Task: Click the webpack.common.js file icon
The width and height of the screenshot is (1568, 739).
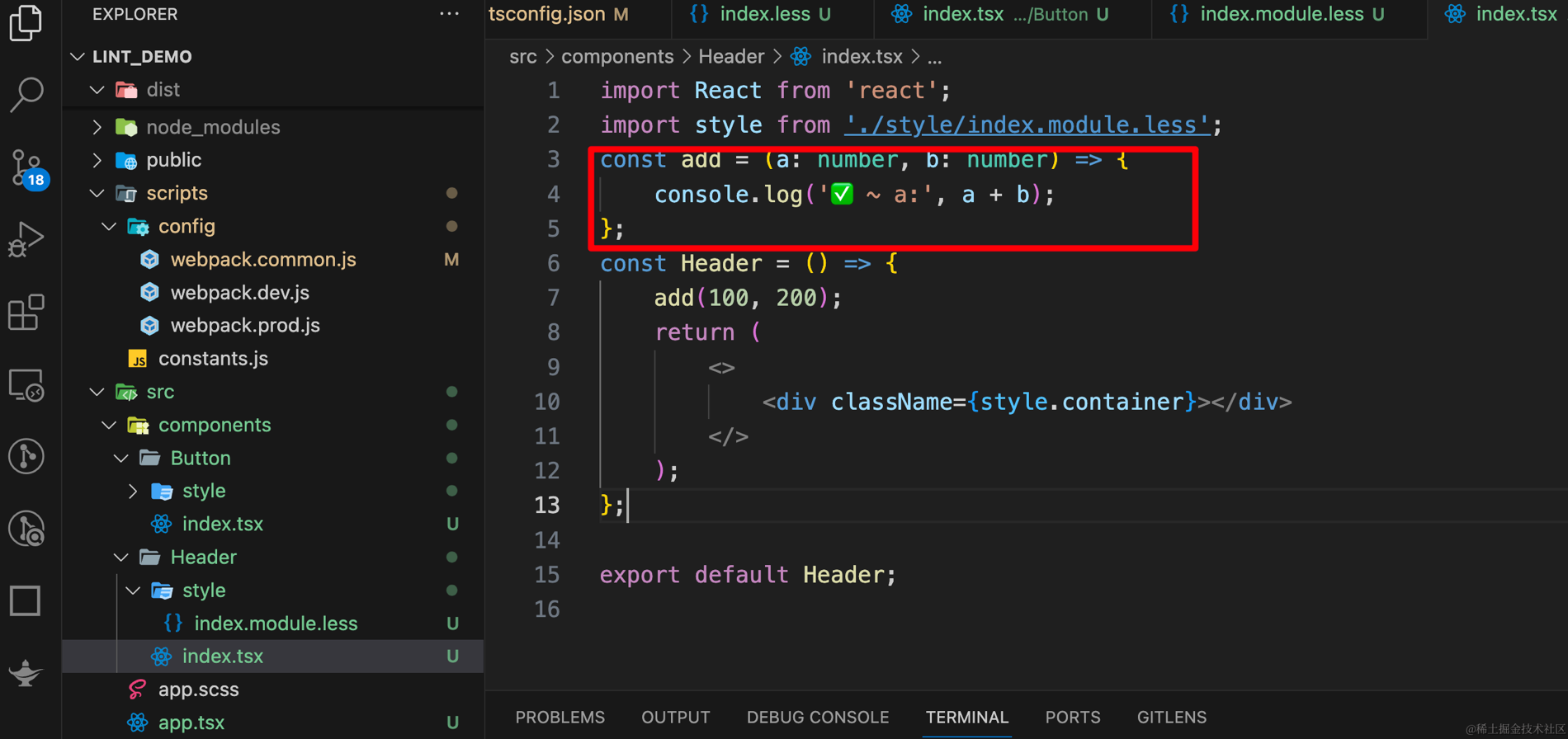Action: (149, 260)
